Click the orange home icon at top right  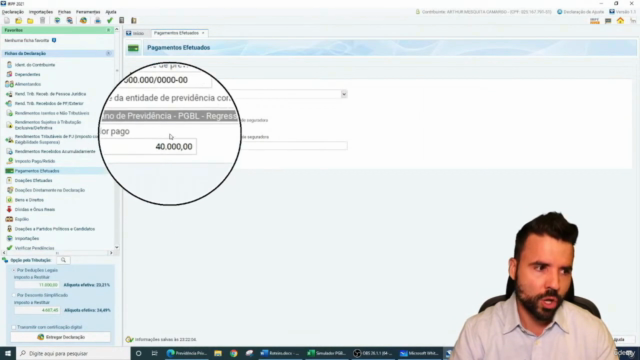point(620,20)
